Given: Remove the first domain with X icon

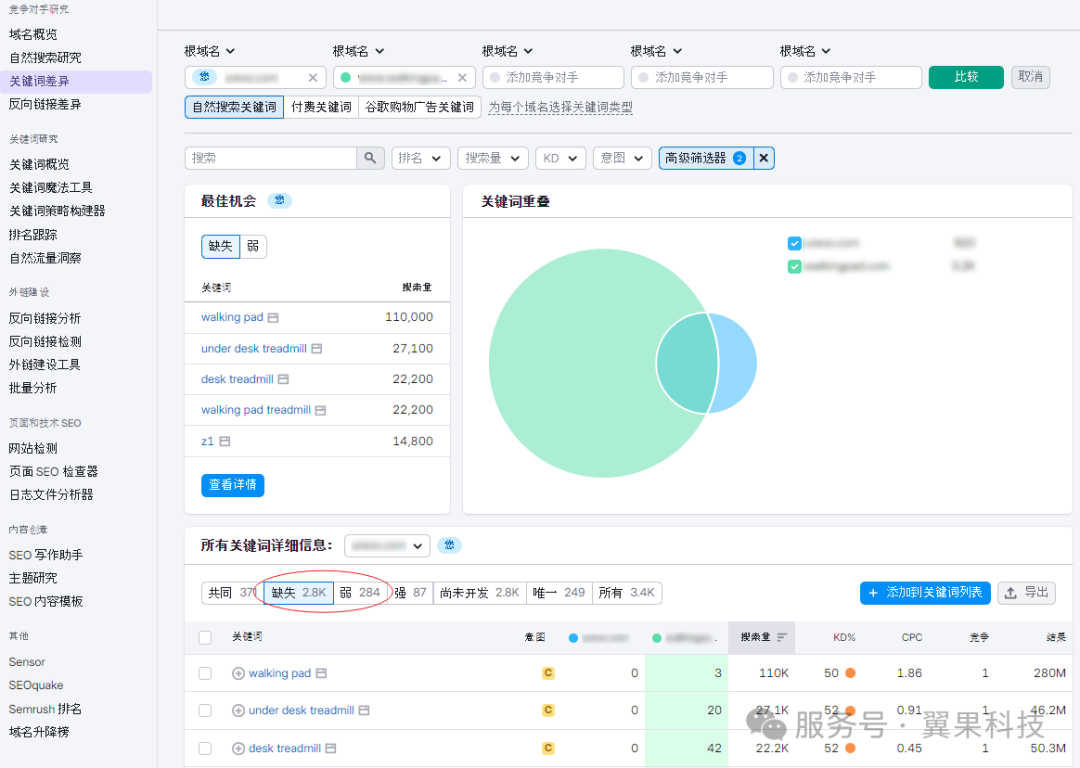Looking at the screenshot, I should pyautogui.click(x=312, y=78).
